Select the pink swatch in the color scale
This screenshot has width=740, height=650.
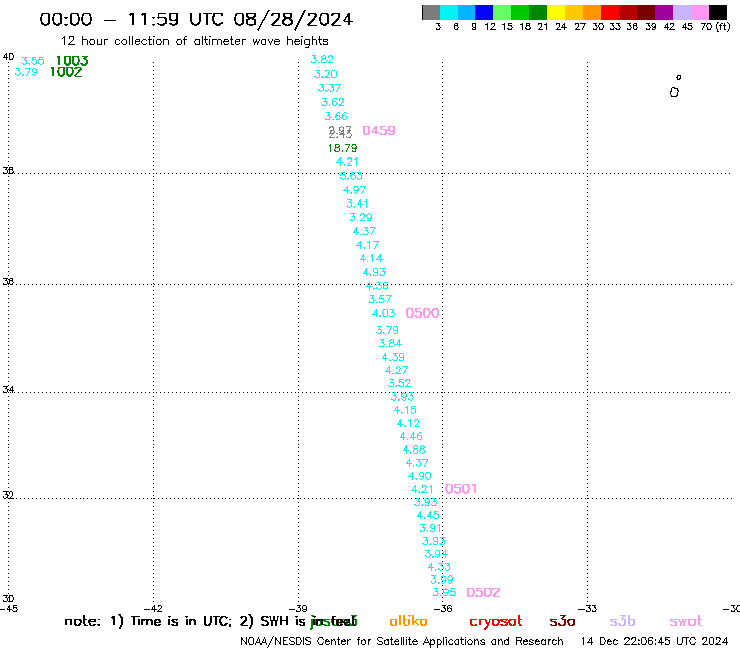pyautogui.click(x=700, y=12)
